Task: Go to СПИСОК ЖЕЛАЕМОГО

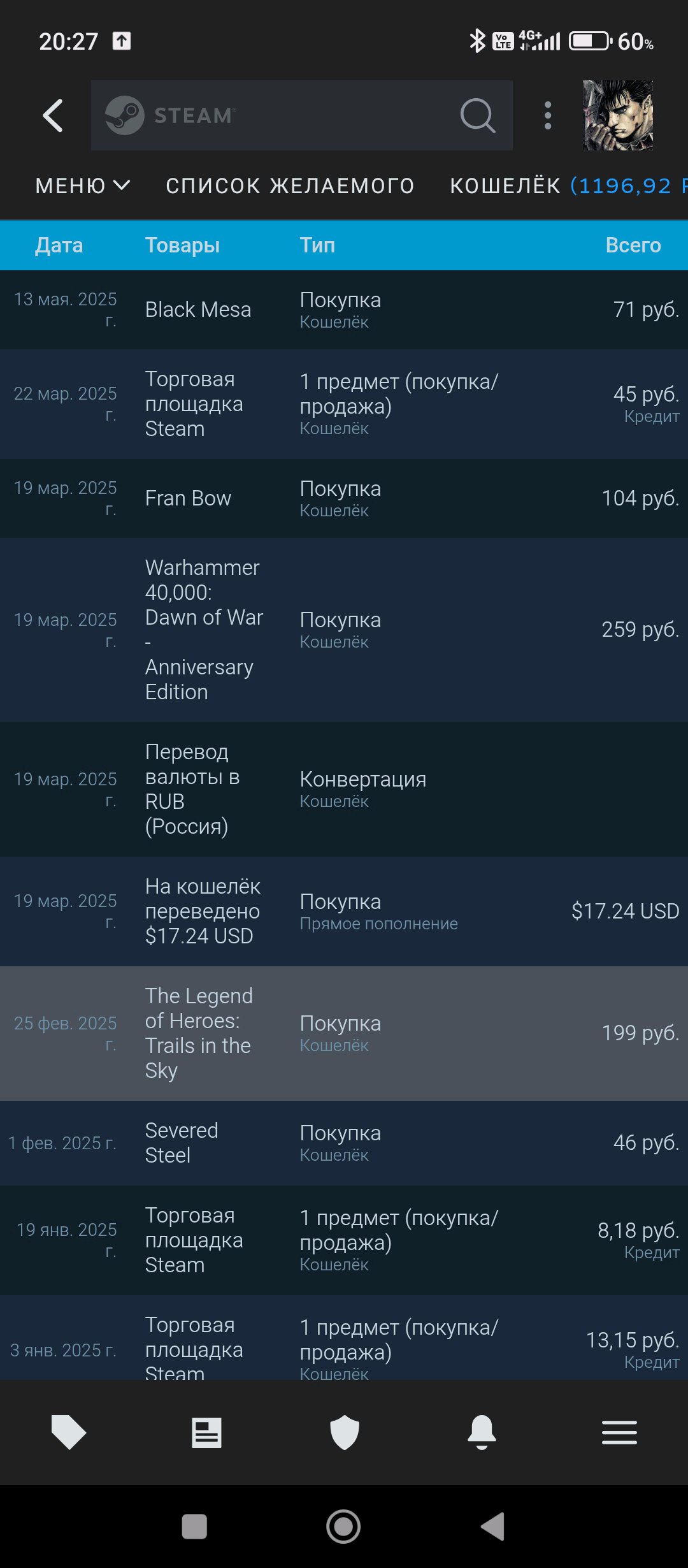Action: pos(290,185)
